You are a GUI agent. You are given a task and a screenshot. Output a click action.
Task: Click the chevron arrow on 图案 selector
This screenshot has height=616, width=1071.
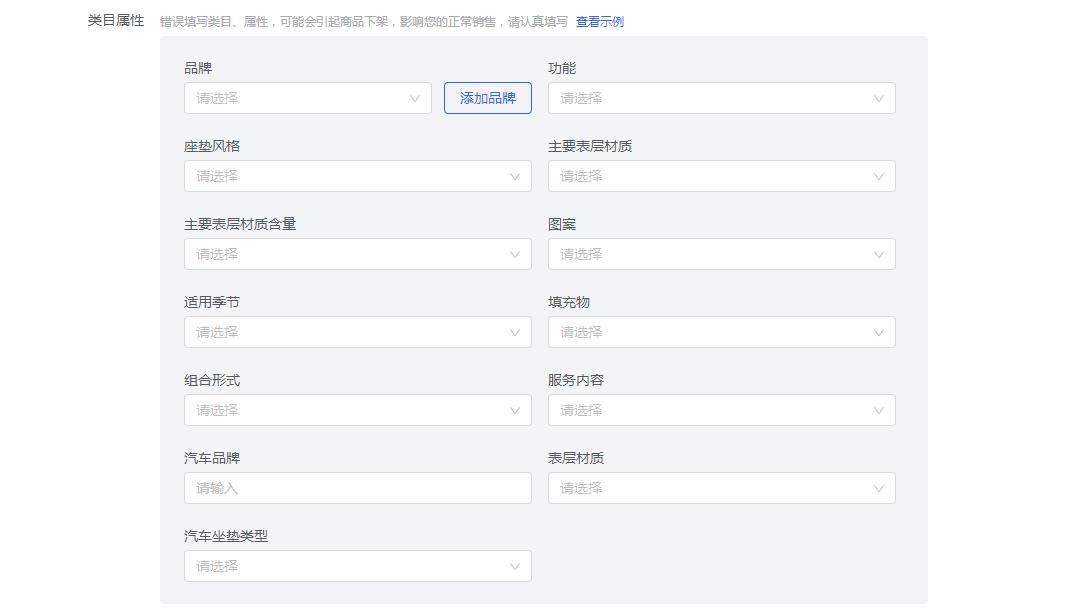[x=879, y=254]
